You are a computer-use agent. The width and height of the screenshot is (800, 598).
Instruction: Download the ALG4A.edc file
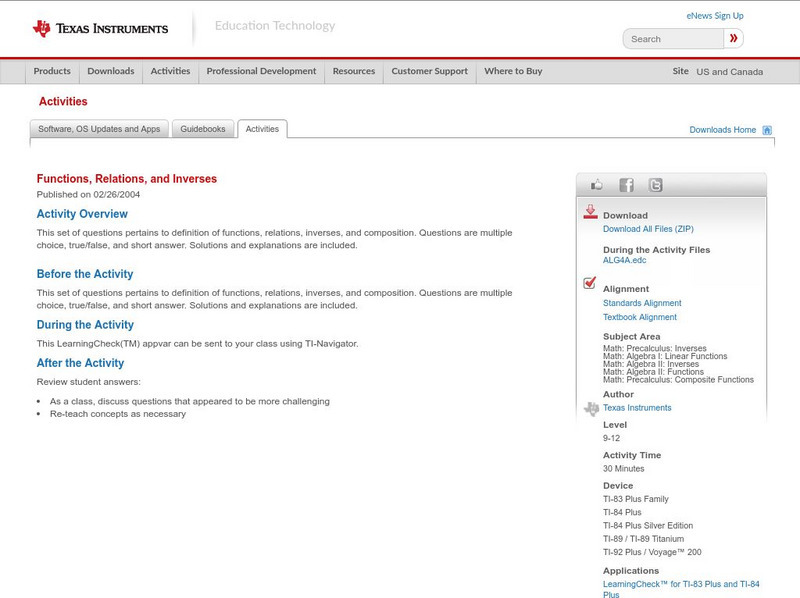pyautogui.click(x=624, y=260)
